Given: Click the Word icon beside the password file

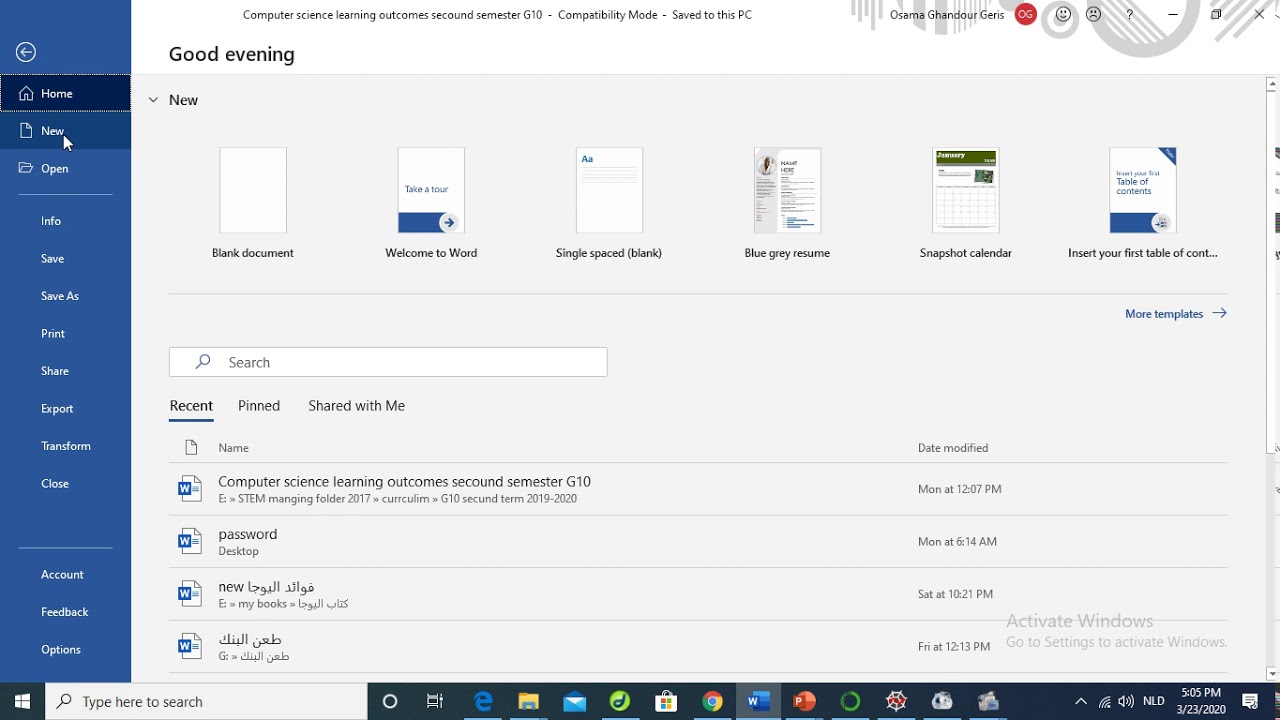Looking at the screenshot, I should 190,541.
